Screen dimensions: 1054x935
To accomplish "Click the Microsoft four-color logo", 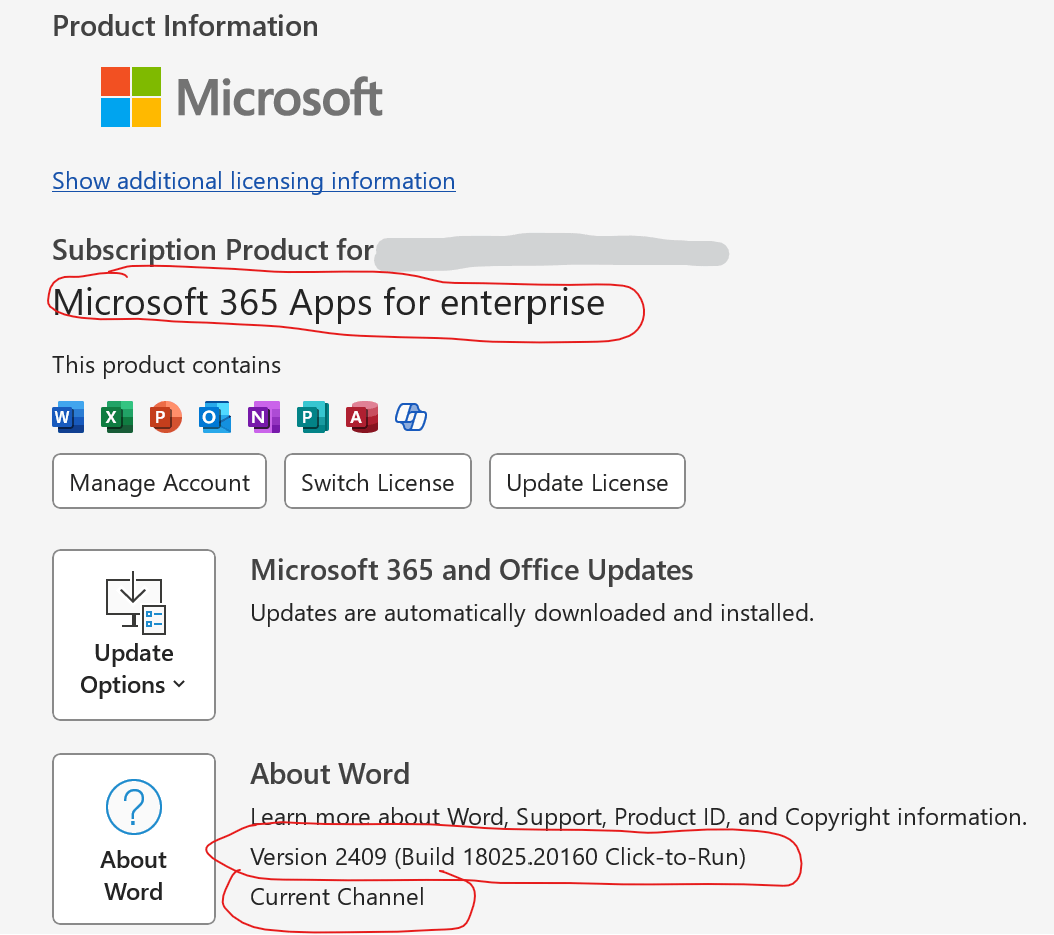I will [x=131, y=97].
